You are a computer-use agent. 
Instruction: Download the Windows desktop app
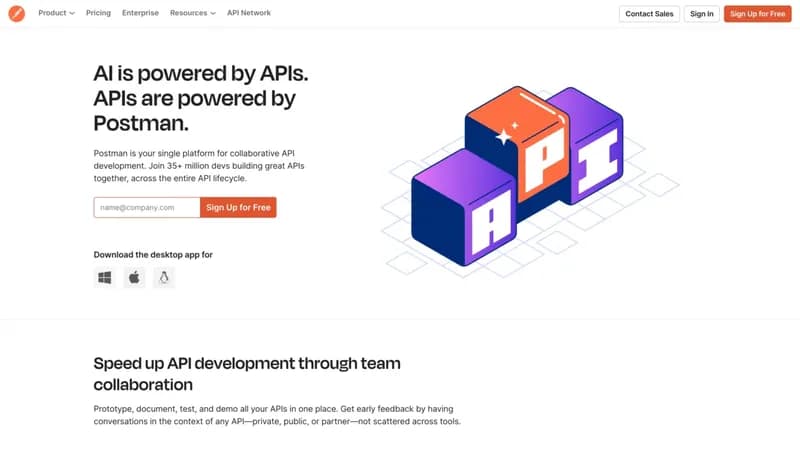point(105,277)
